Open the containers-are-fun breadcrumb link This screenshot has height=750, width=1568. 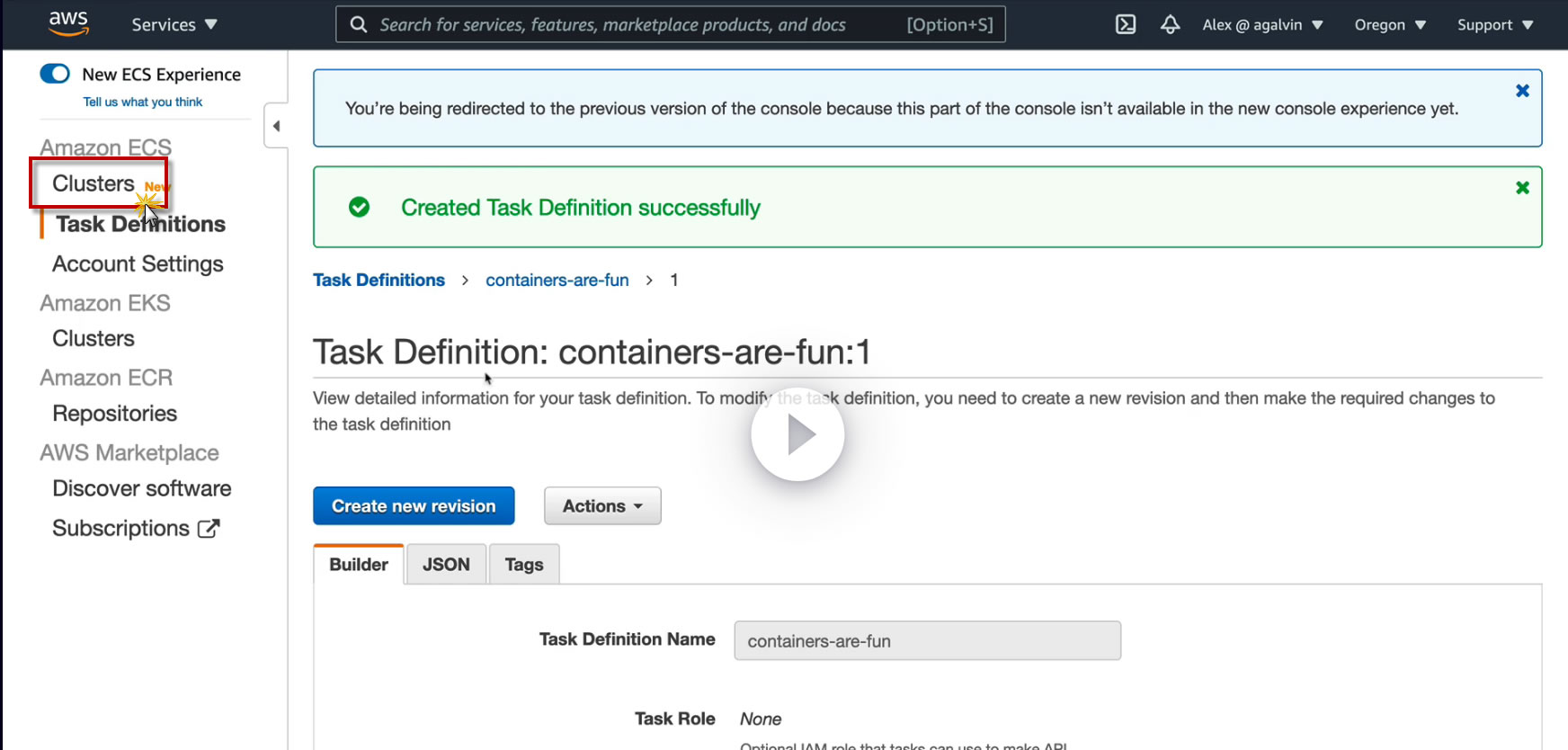point(557,281)
